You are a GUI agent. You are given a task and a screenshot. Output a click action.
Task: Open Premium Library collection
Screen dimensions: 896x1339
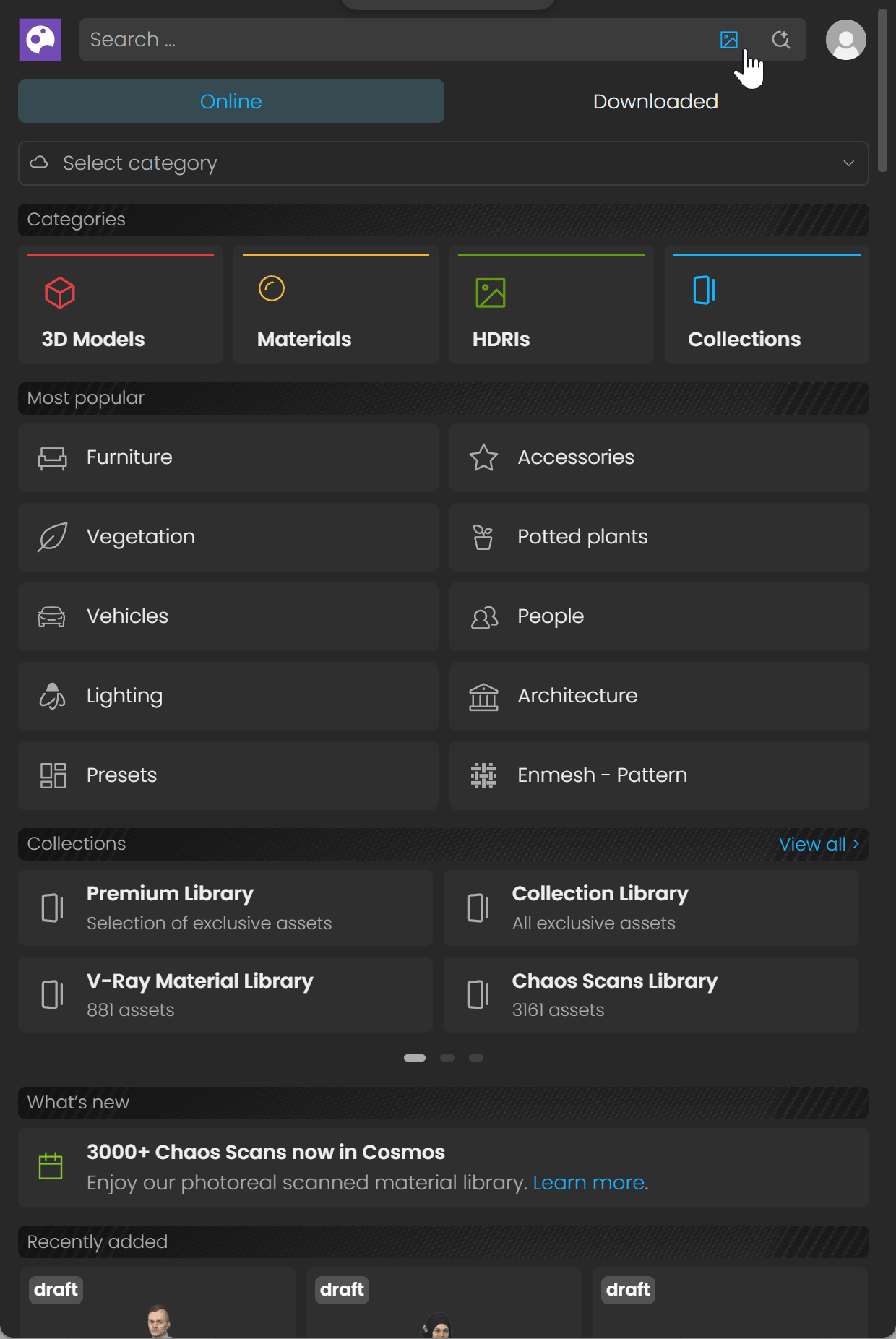[x=225, y=908]
